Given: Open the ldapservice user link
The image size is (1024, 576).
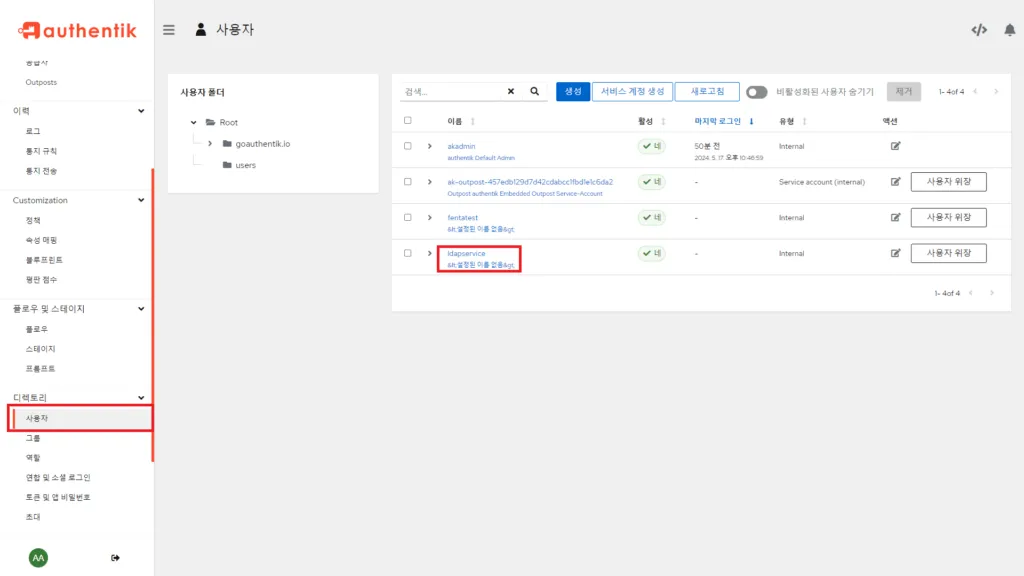Looking at the screenshot, I should (x=466, y=253).
